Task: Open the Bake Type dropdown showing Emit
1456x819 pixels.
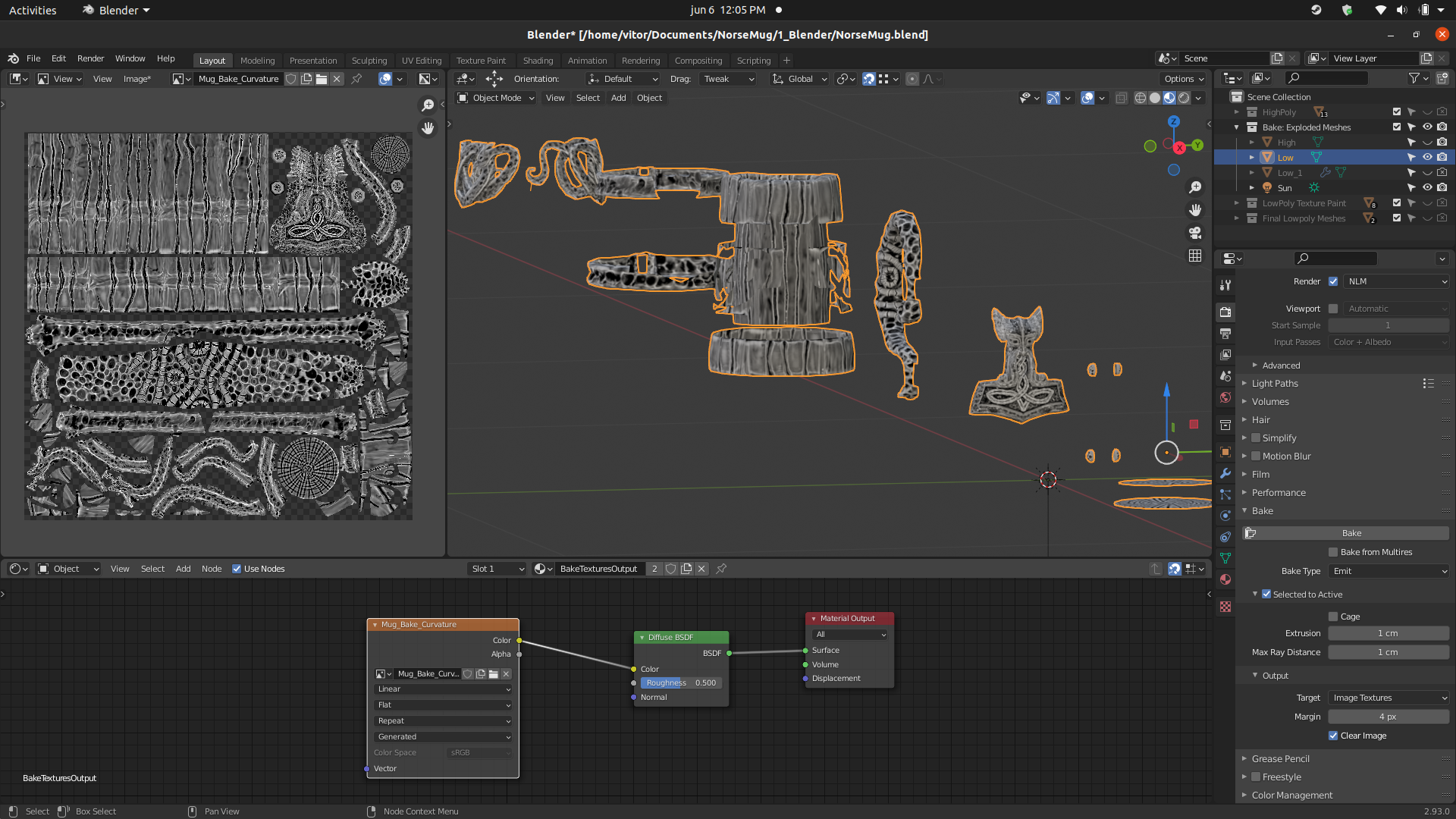Action: point(1389,571)
